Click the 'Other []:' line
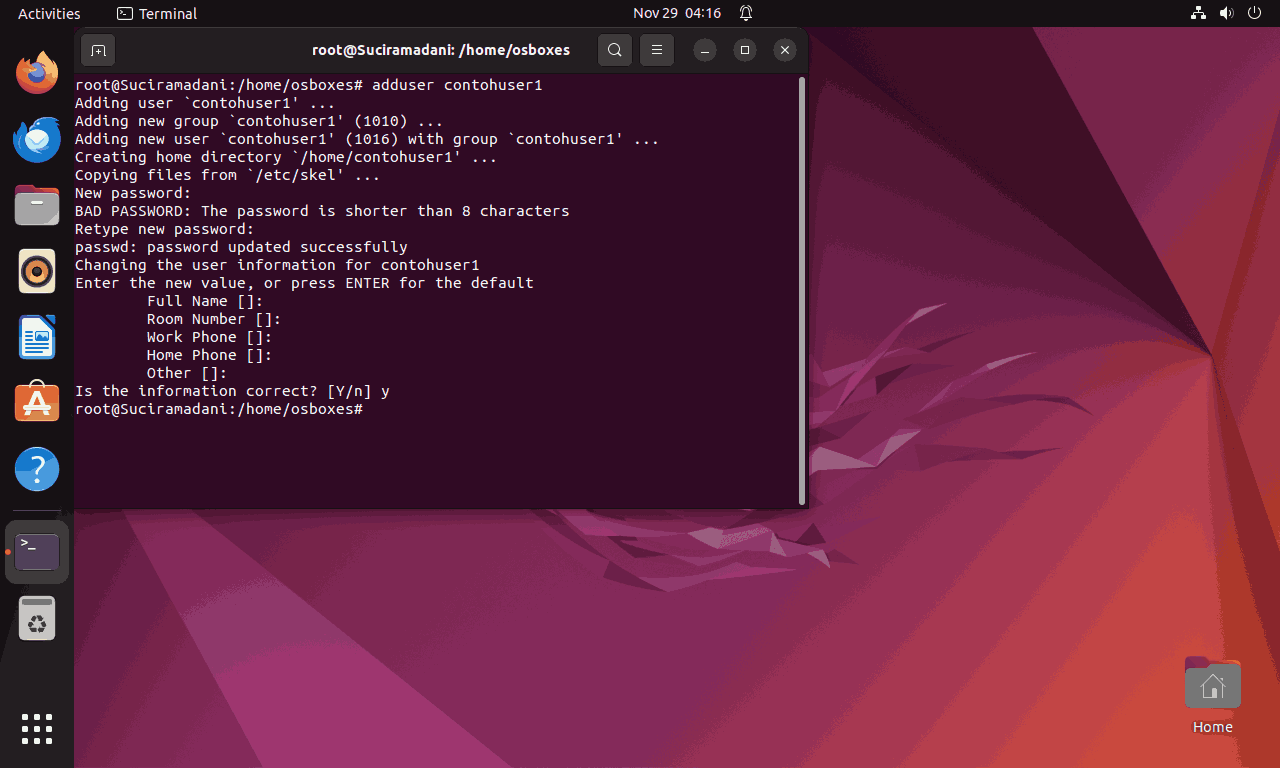Screen dimensions: 1280x768 point(187,373)
